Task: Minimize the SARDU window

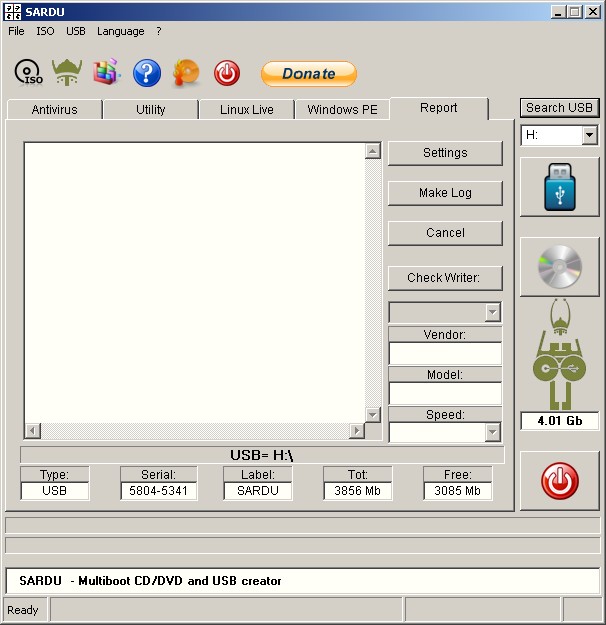Action: 558,12
